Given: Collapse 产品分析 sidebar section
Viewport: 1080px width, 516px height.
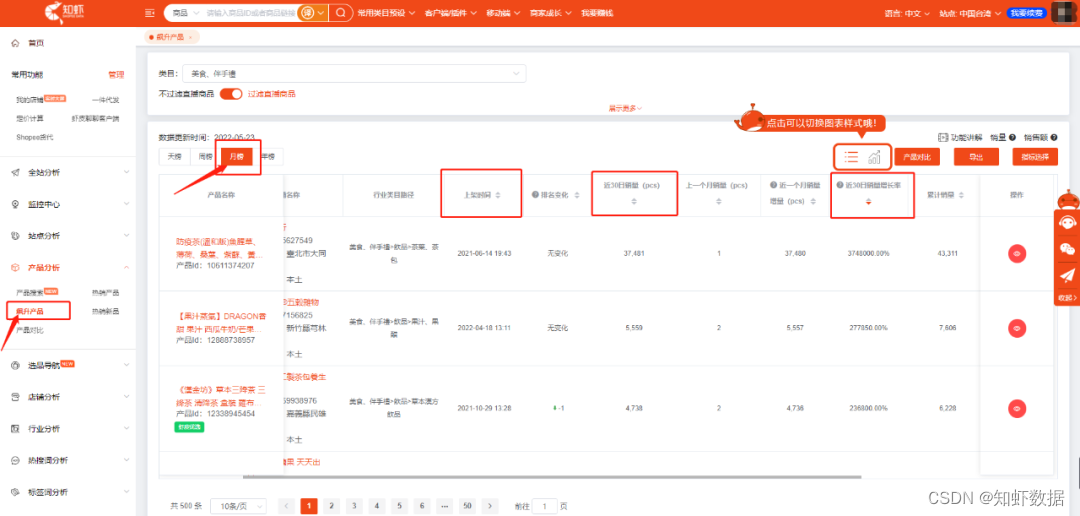Looking at the screenshot, I should tap(70, 267).
